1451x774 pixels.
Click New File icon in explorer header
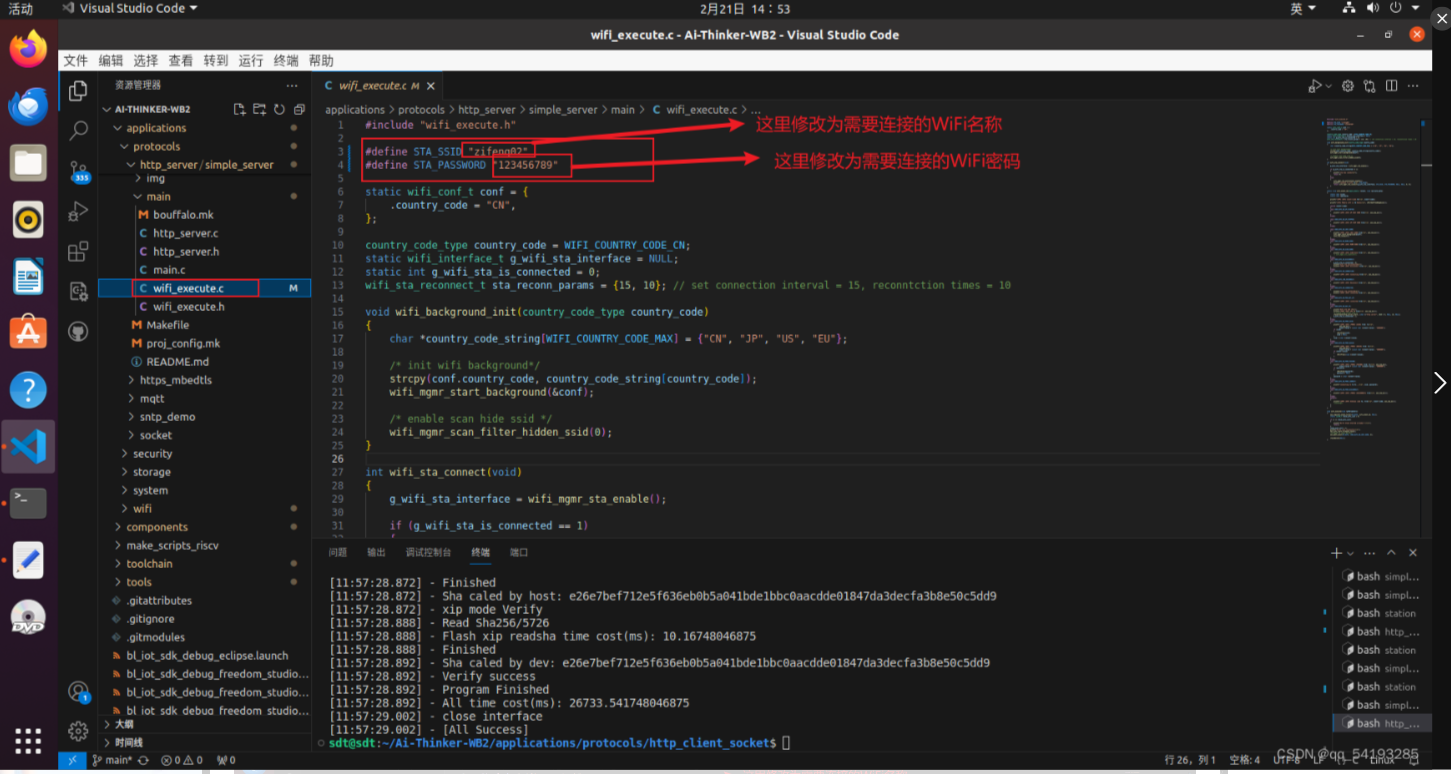tap(239, 110)
